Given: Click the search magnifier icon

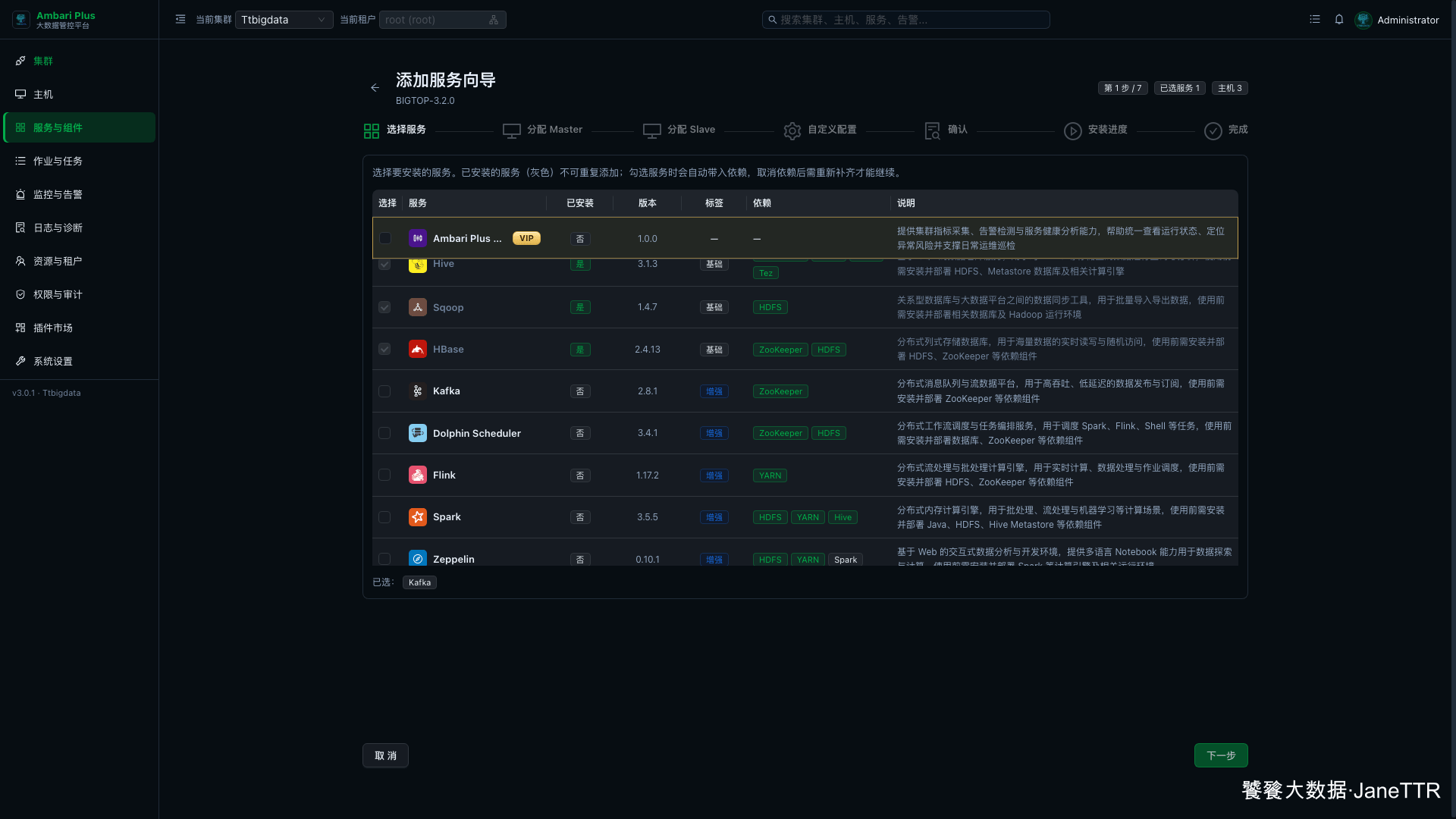Looking at the screenshot, I should (x=773, y=20).
